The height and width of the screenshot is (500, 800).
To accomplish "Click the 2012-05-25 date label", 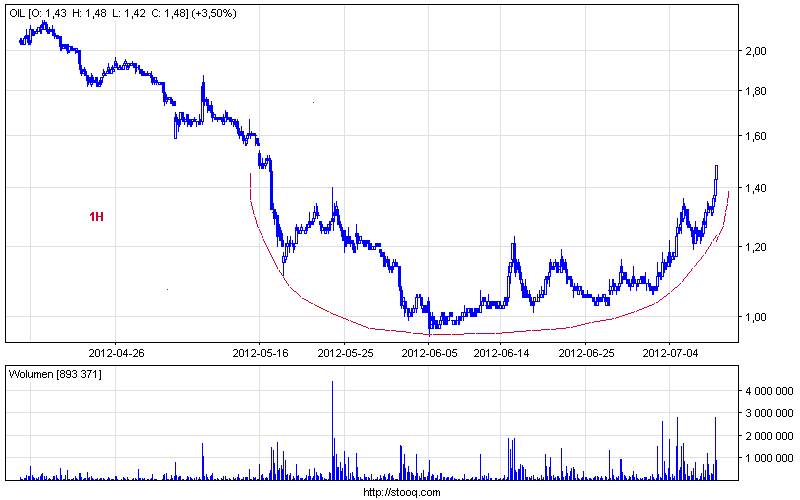I will [x=345, y=353].
